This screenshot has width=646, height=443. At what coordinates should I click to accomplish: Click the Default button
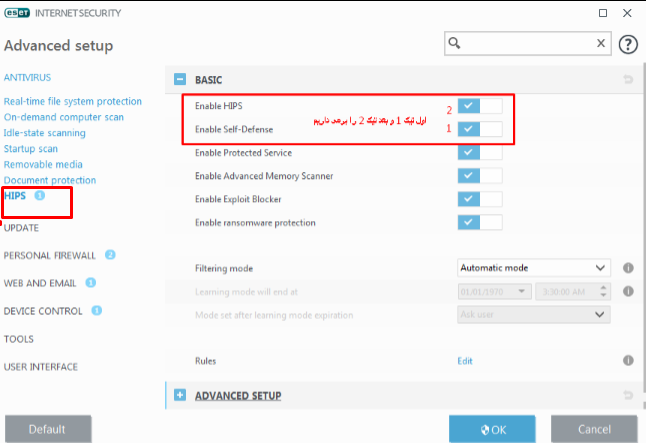(x=48, y=429)
